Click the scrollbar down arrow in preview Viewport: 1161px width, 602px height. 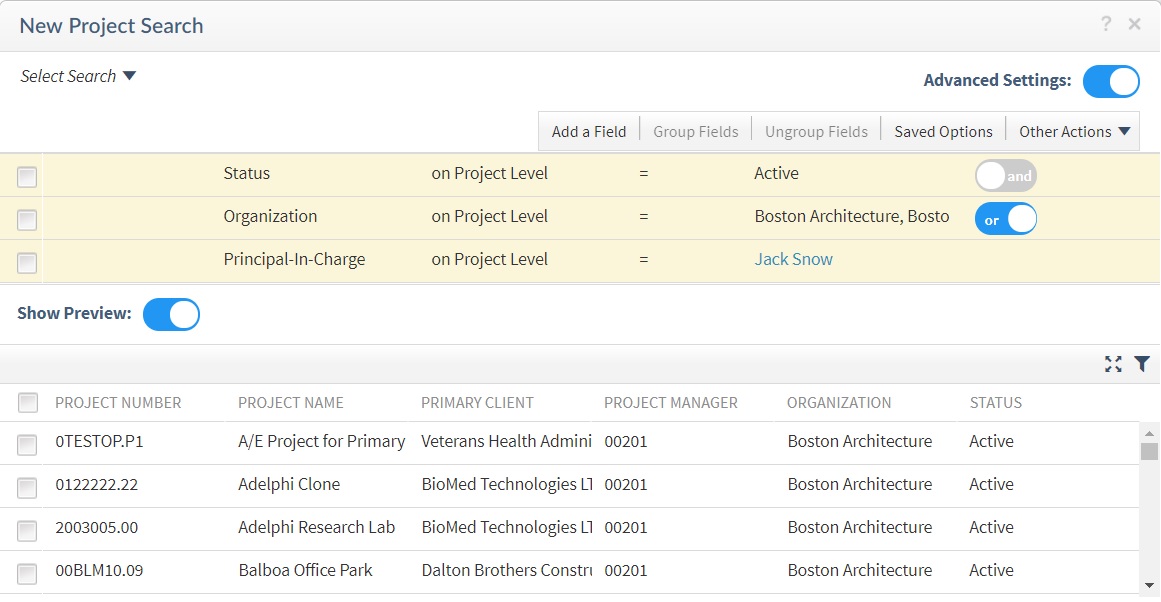point(1149,585)
